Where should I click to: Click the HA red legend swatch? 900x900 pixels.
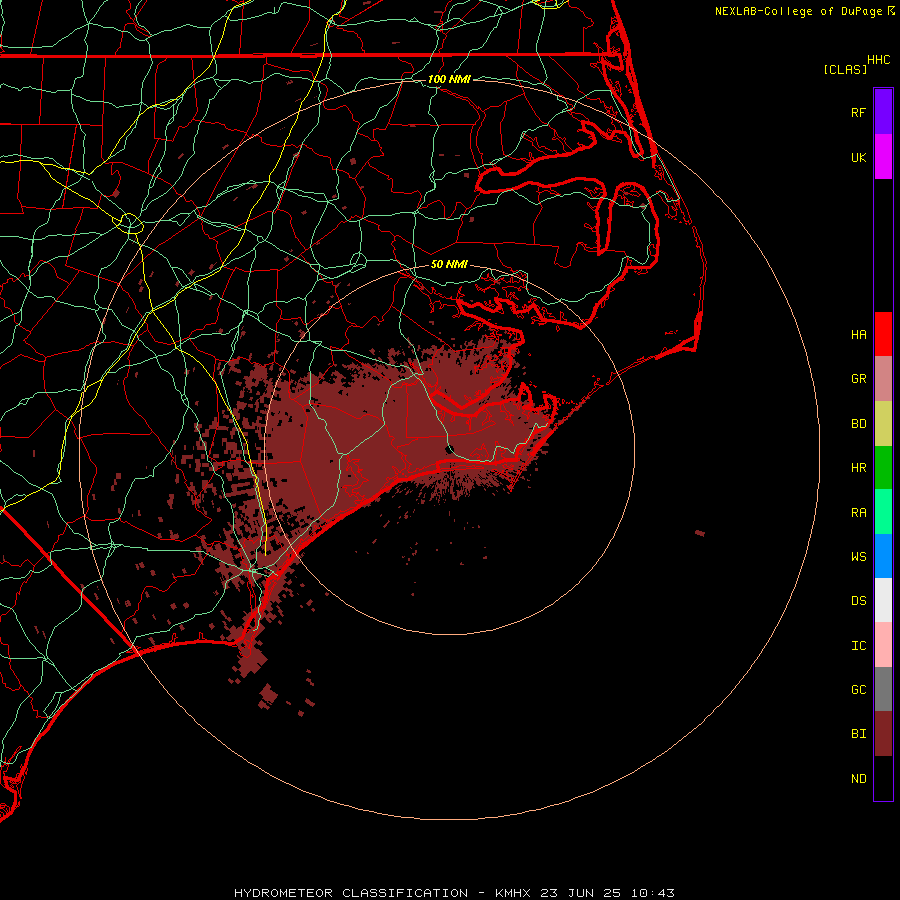tap(883, 334)
